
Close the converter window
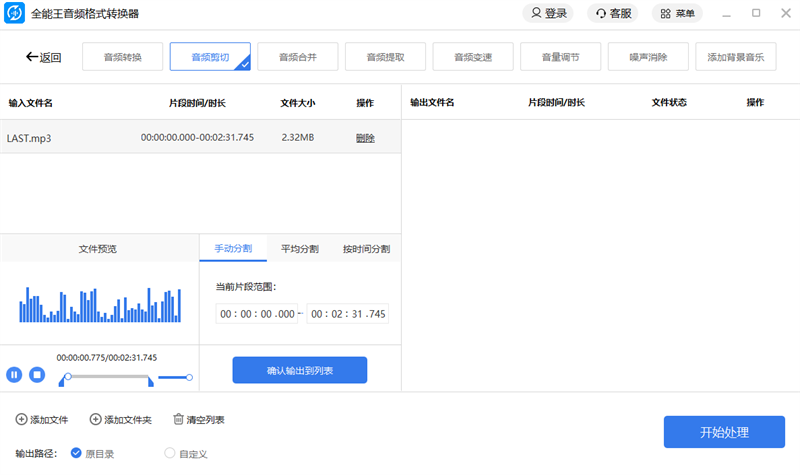point(786,13)
